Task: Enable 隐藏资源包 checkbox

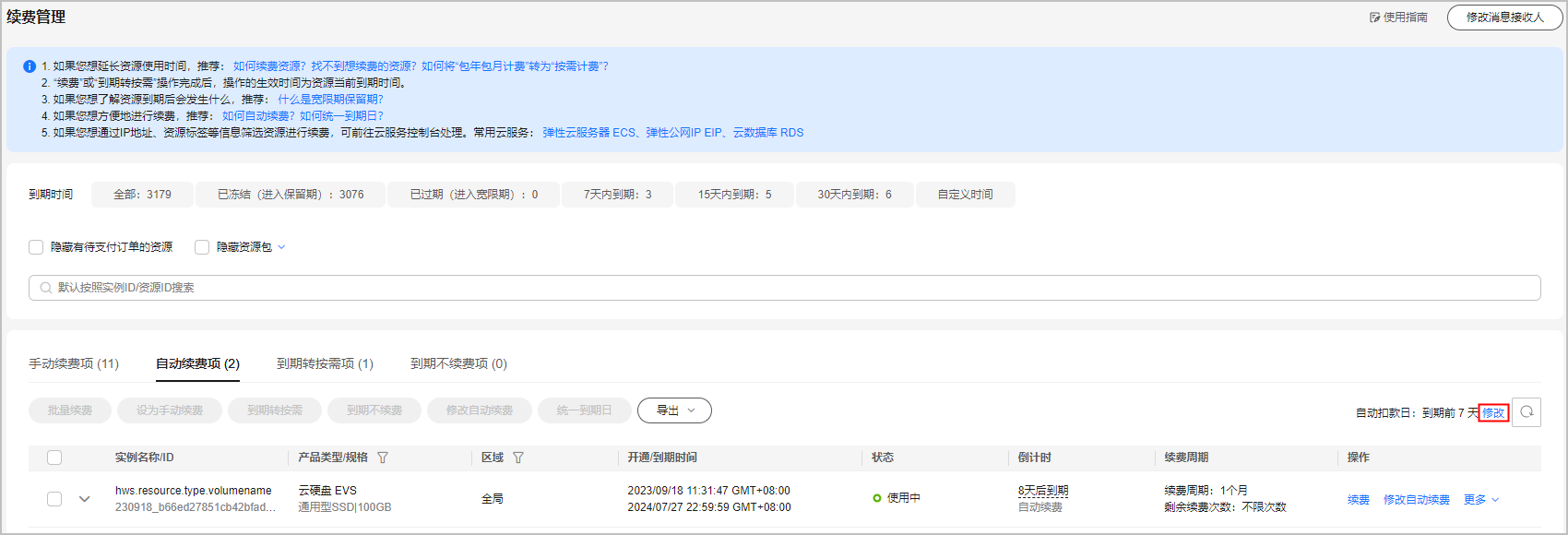Action: pyautogui.click(x=202, y=247)
